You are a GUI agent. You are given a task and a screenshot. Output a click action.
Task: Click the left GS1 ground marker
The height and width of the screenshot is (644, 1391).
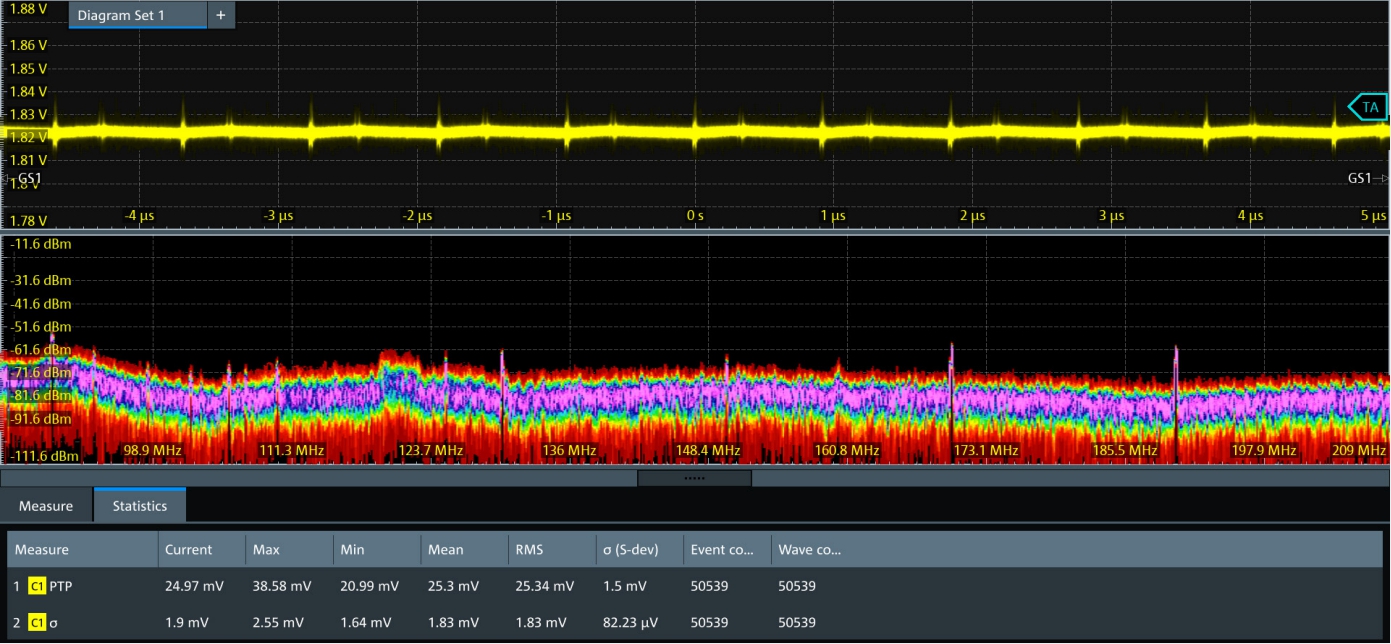(28, 178)
